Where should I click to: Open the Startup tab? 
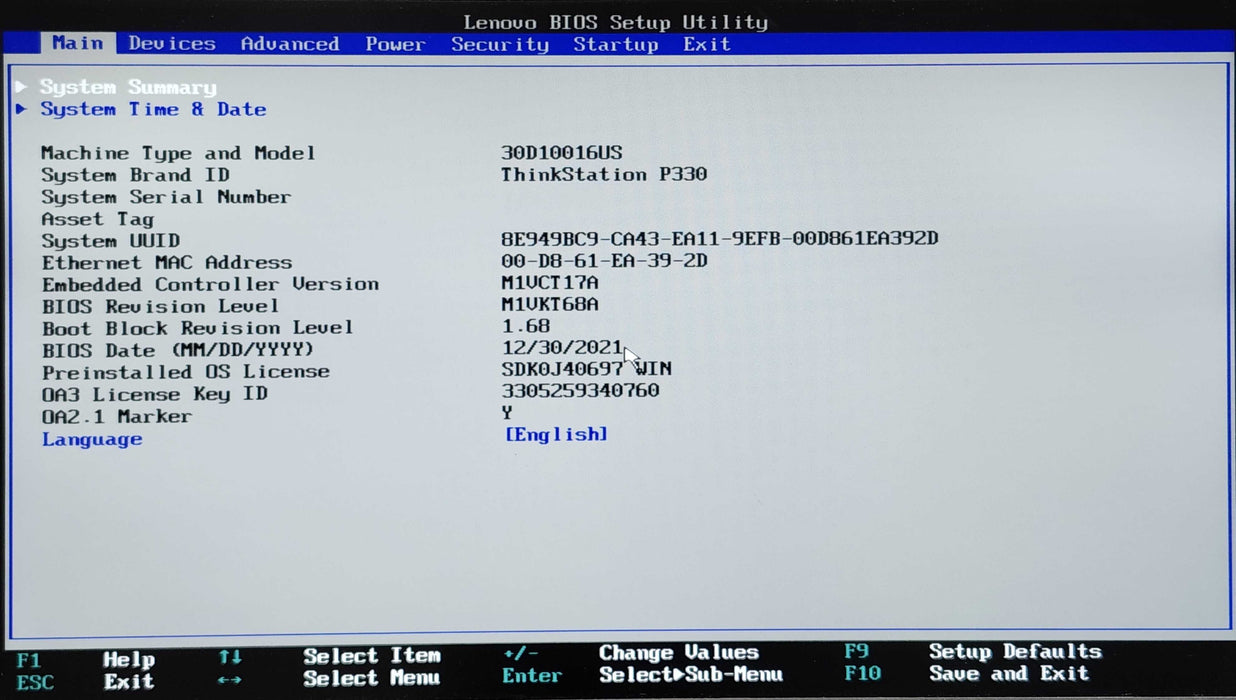(x=615, y=44)
